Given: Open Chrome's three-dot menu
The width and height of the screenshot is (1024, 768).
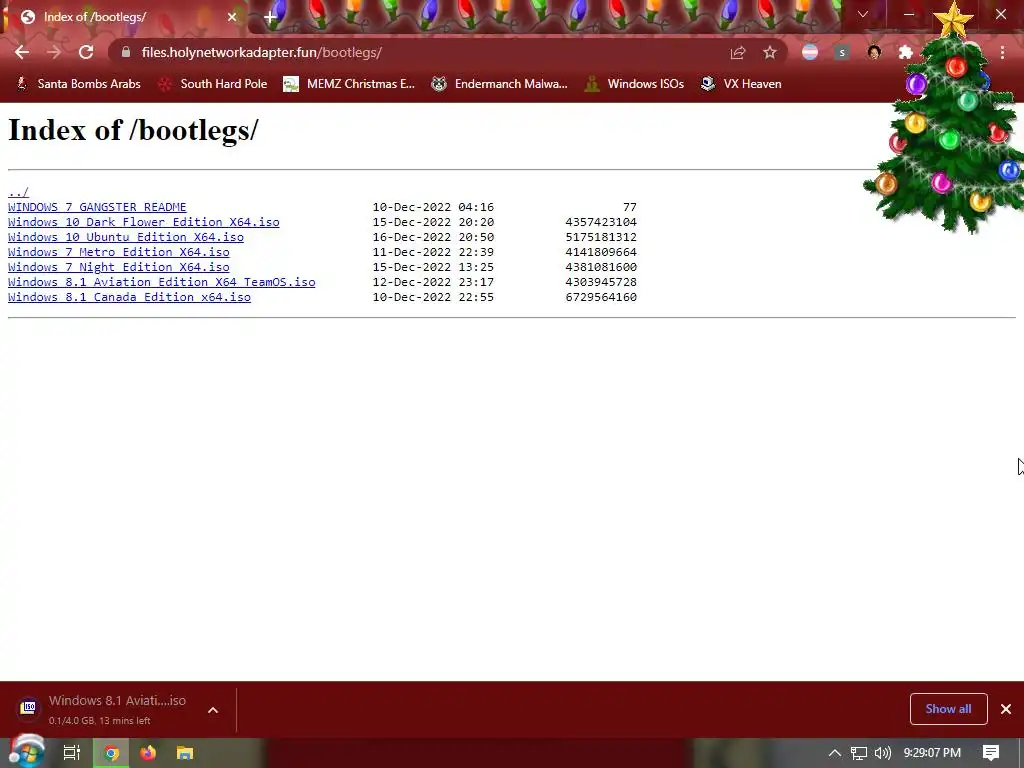Looking at the screenshot, I should click(1002, 53).
